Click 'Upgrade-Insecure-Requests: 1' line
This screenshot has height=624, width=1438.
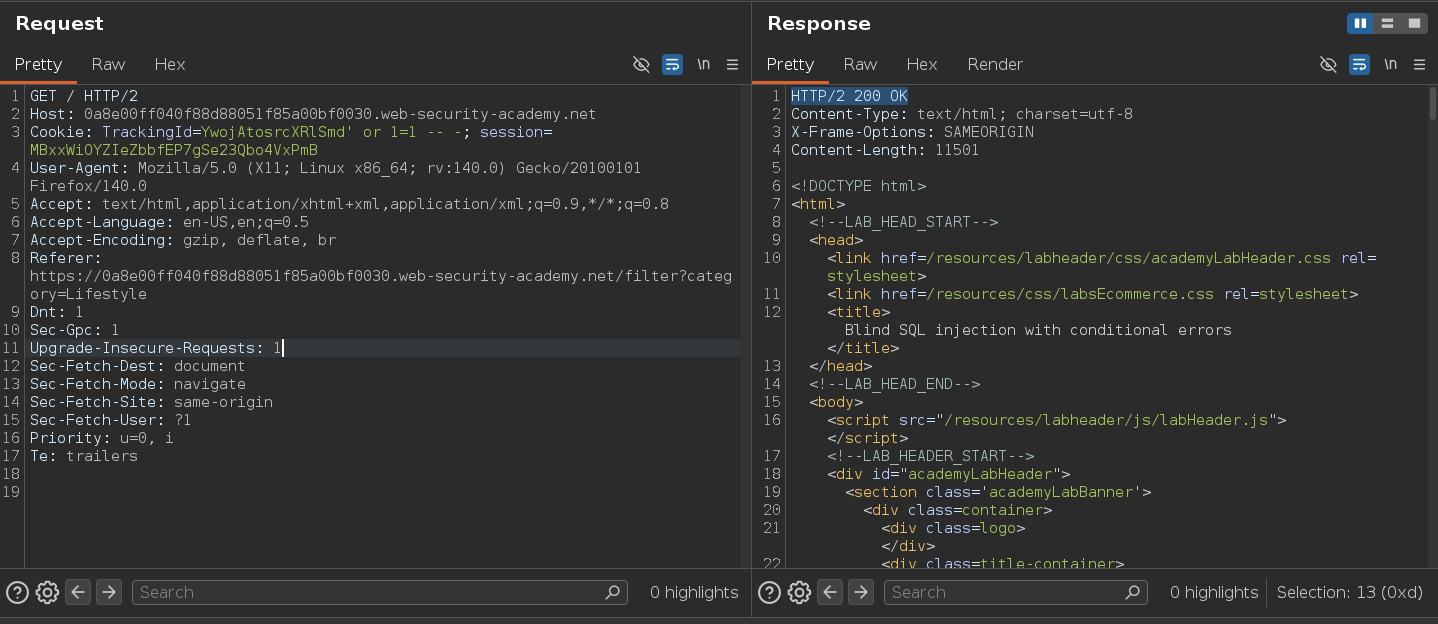[156, 348]
